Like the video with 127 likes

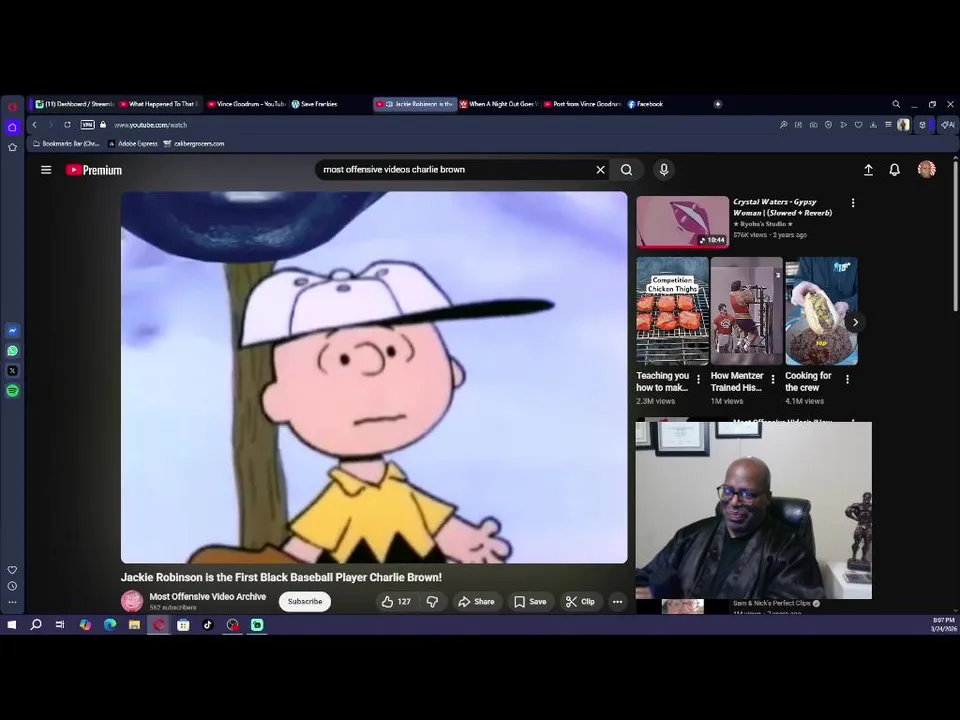396,602
